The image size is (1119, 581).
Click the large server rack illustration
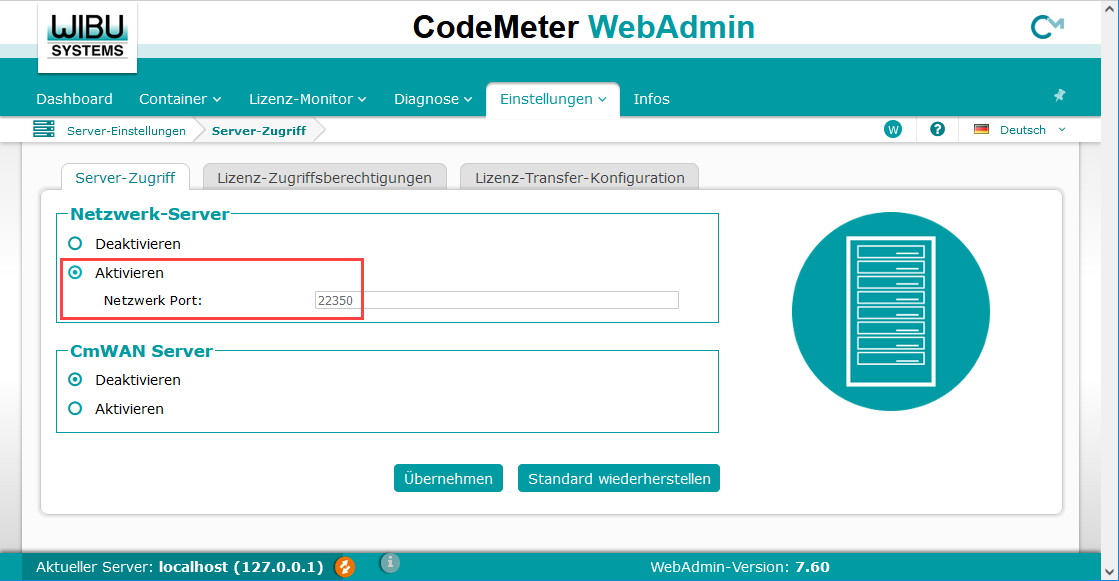tap(890, 312)
